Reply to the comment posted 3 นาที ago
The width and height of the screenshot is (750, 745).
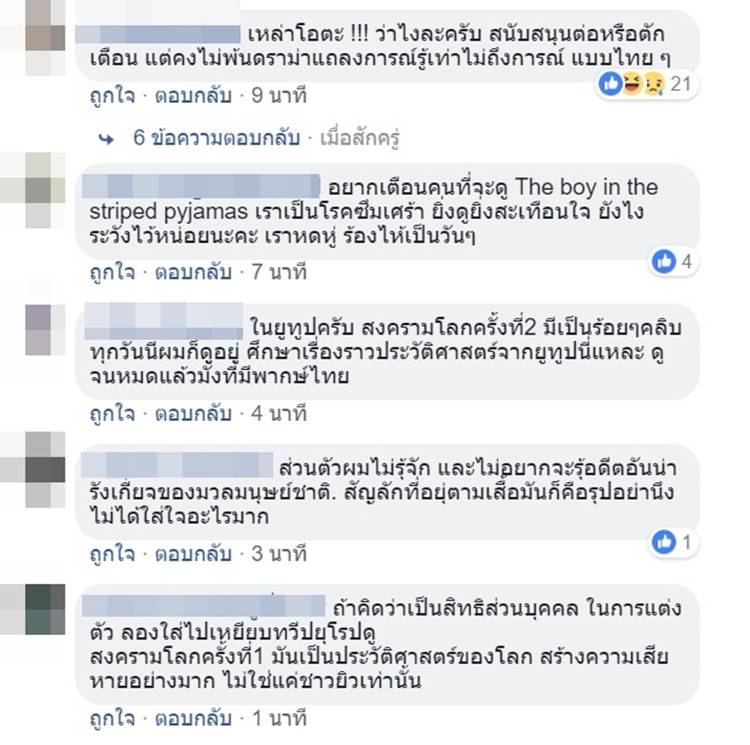tap(193, 554)
